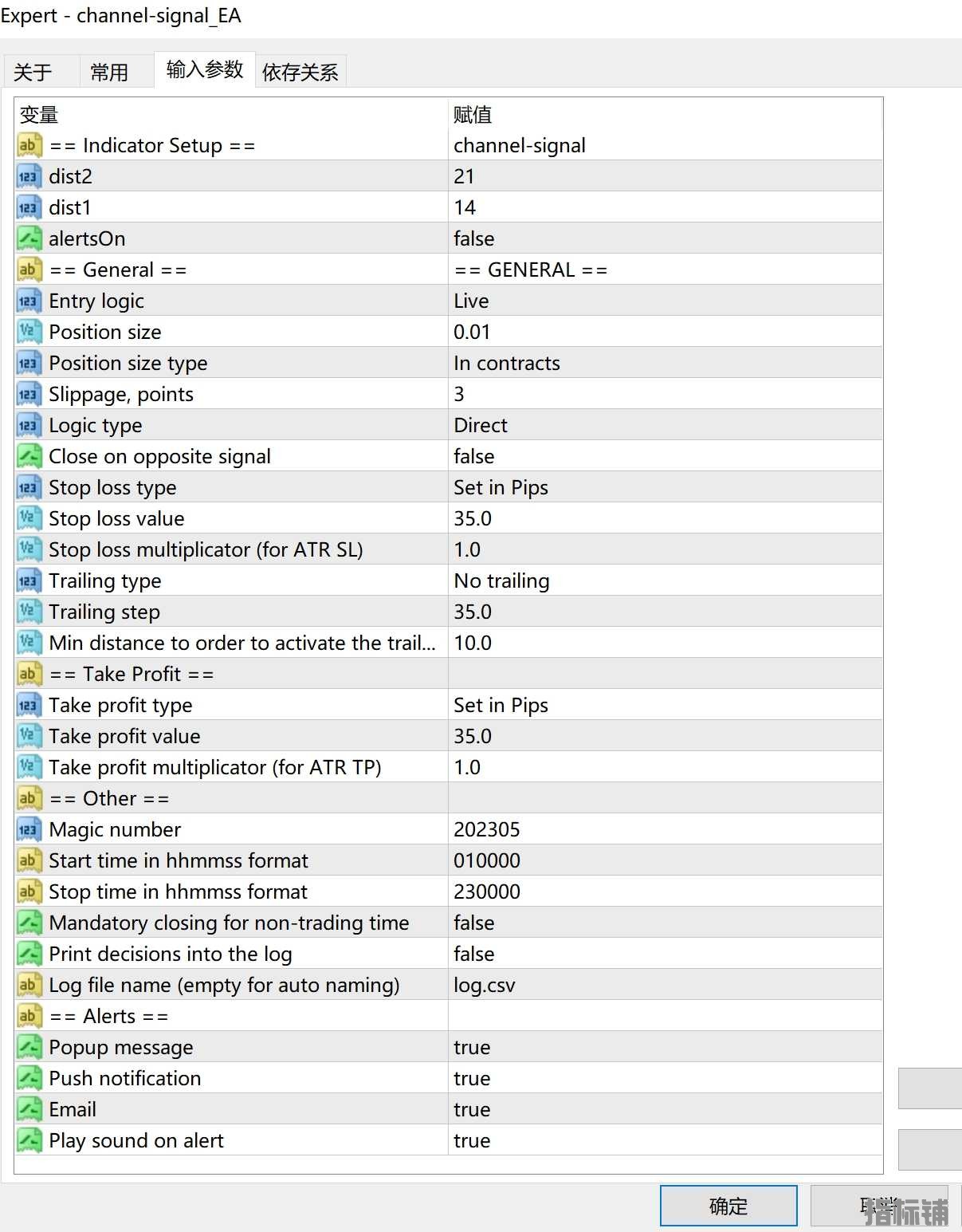Toggle the Popup message value true
Viewport: 962px width, 1232px height.
(472, 1047)
